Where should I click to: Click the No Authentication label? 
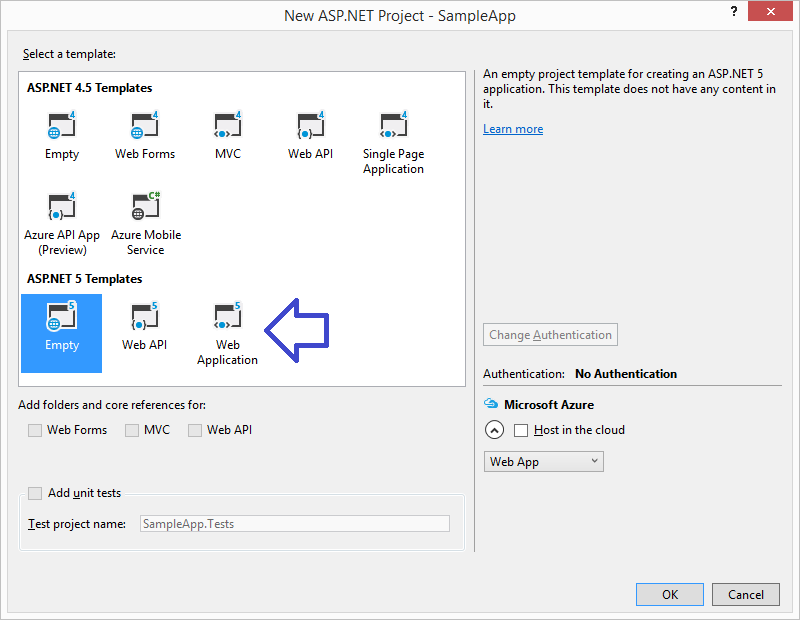coord(626,374)
